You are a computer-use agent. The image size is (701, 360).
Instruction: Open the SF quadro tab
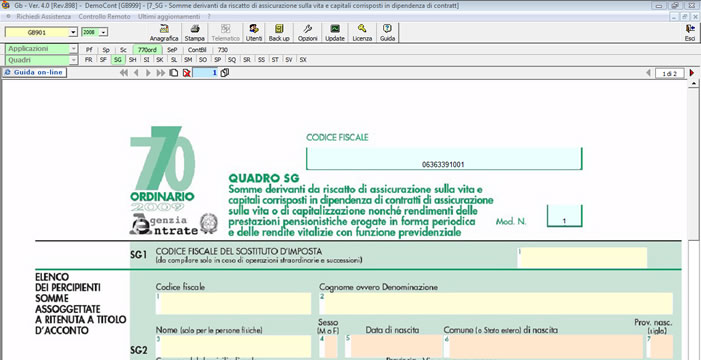pos(103,60)
